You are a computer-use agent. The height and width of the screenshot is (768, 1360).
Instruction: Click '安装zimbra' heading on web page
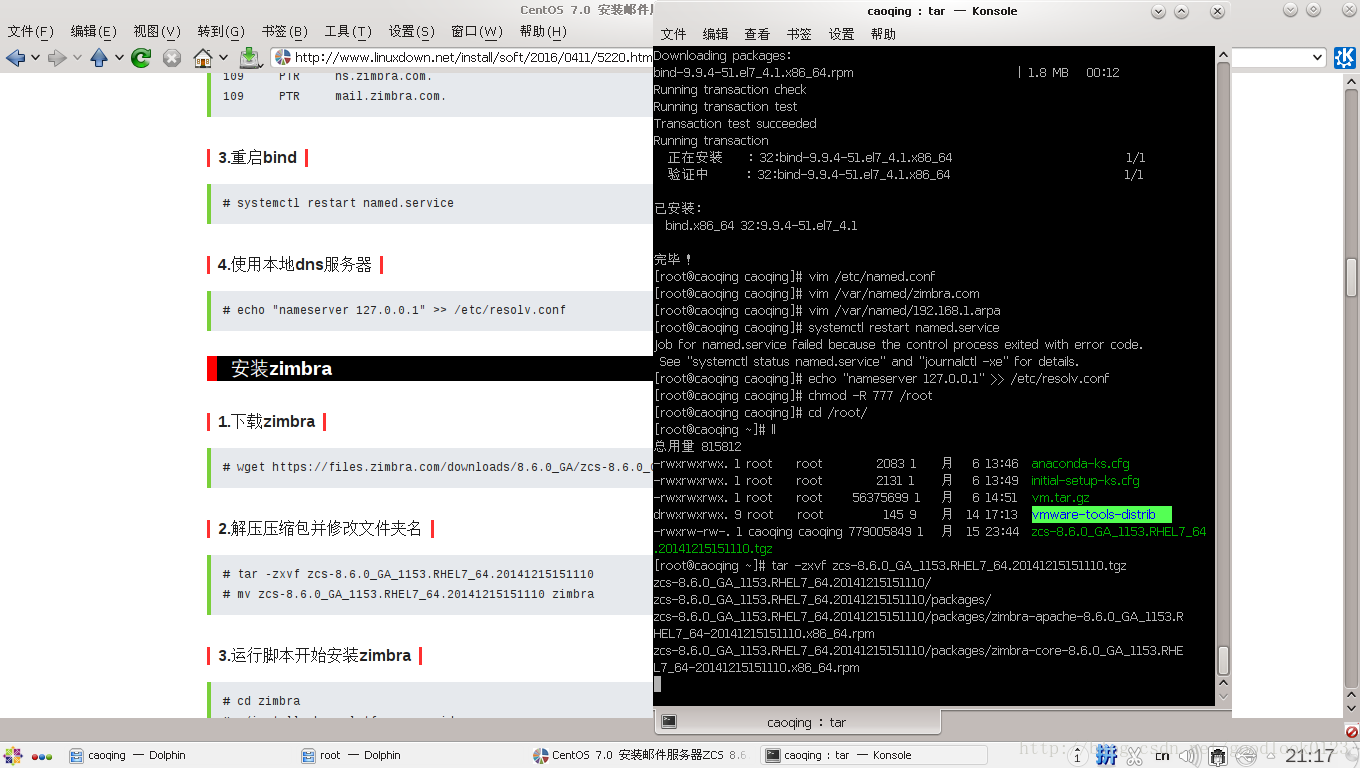pyautogui.click(x=281, y=368)
